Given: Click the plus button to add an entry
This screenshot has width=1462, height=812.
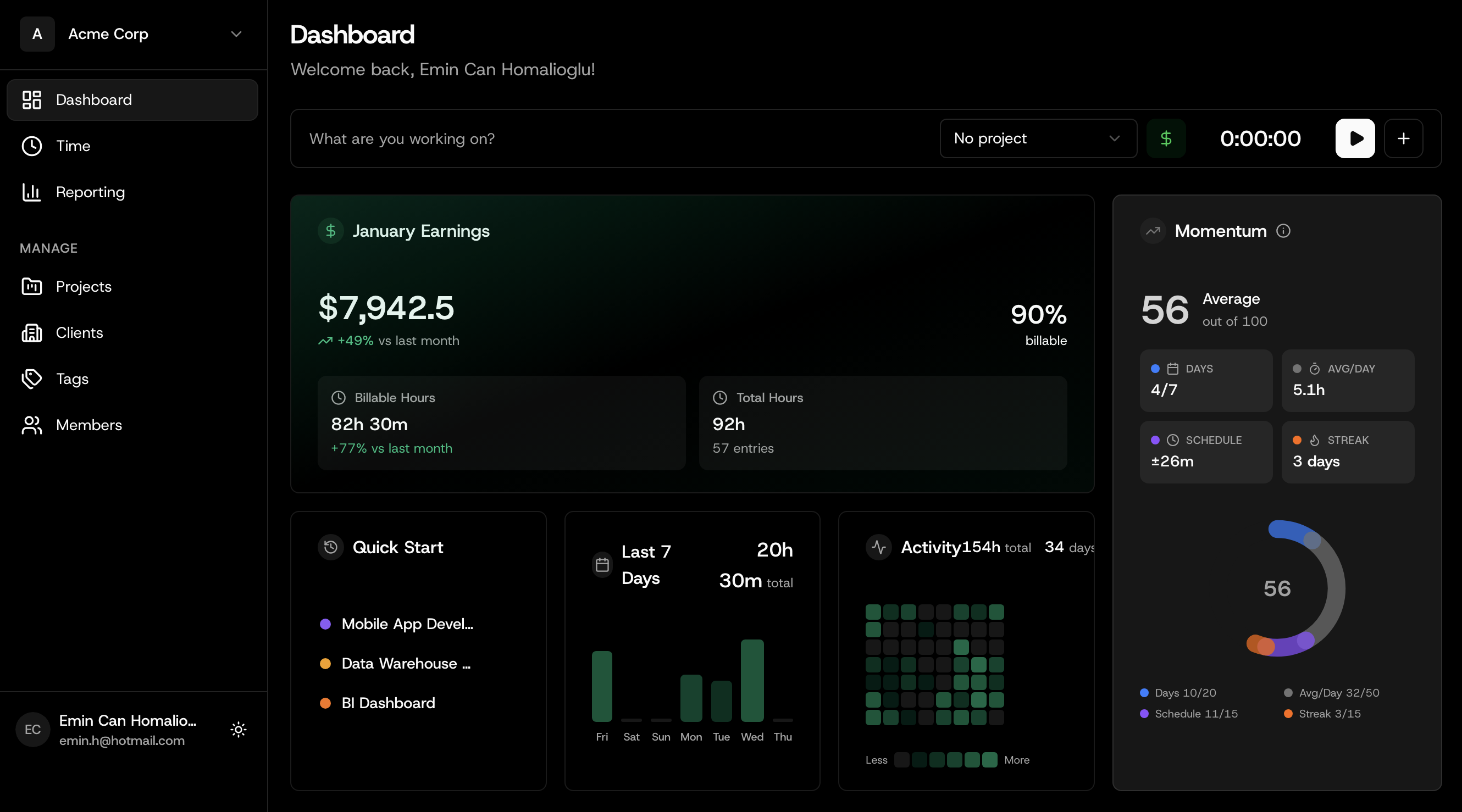Looking at the screenshot, I should tap(1404, 138).
